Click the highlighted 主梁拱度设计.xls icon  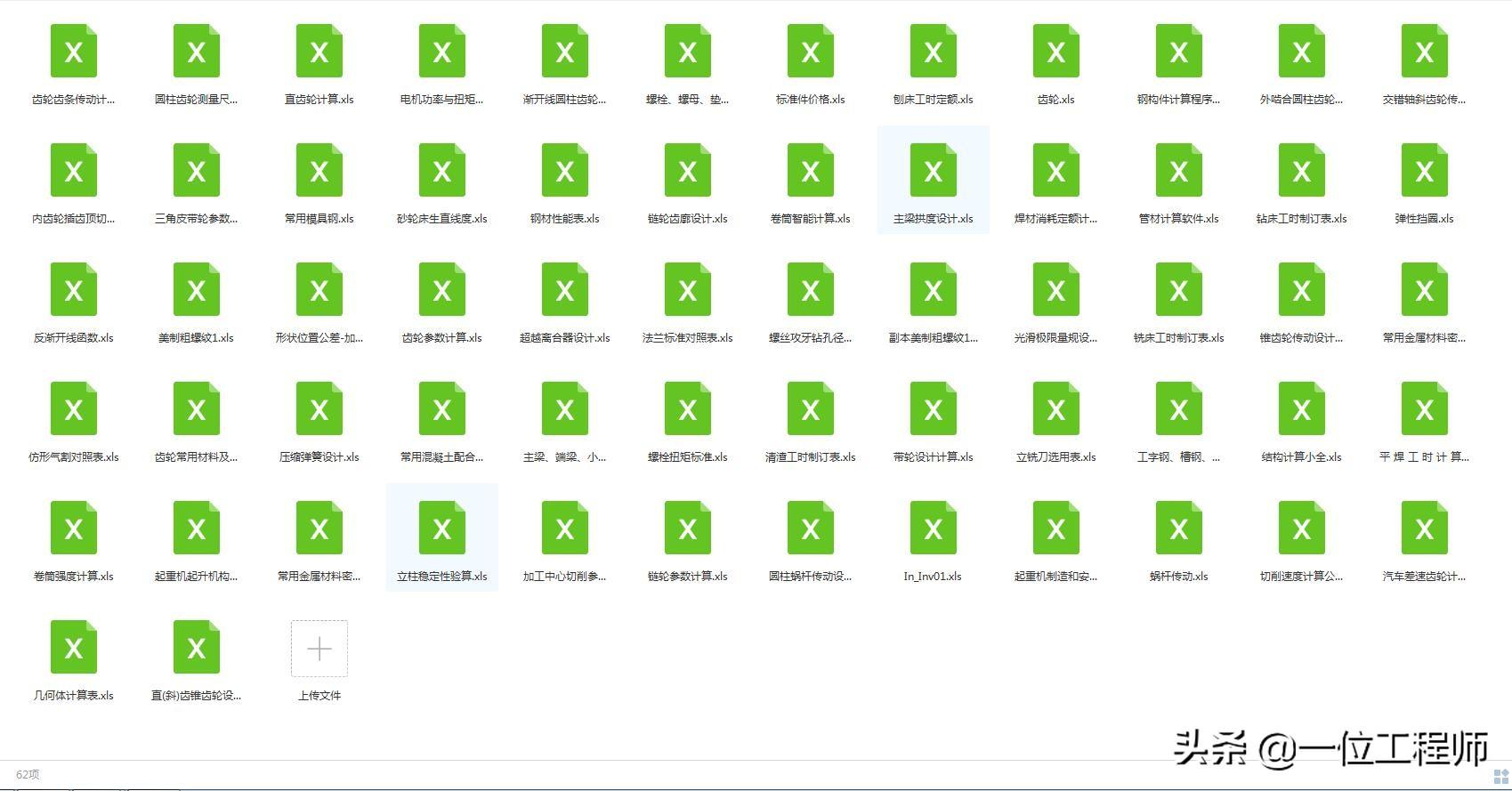coord(934,171)
